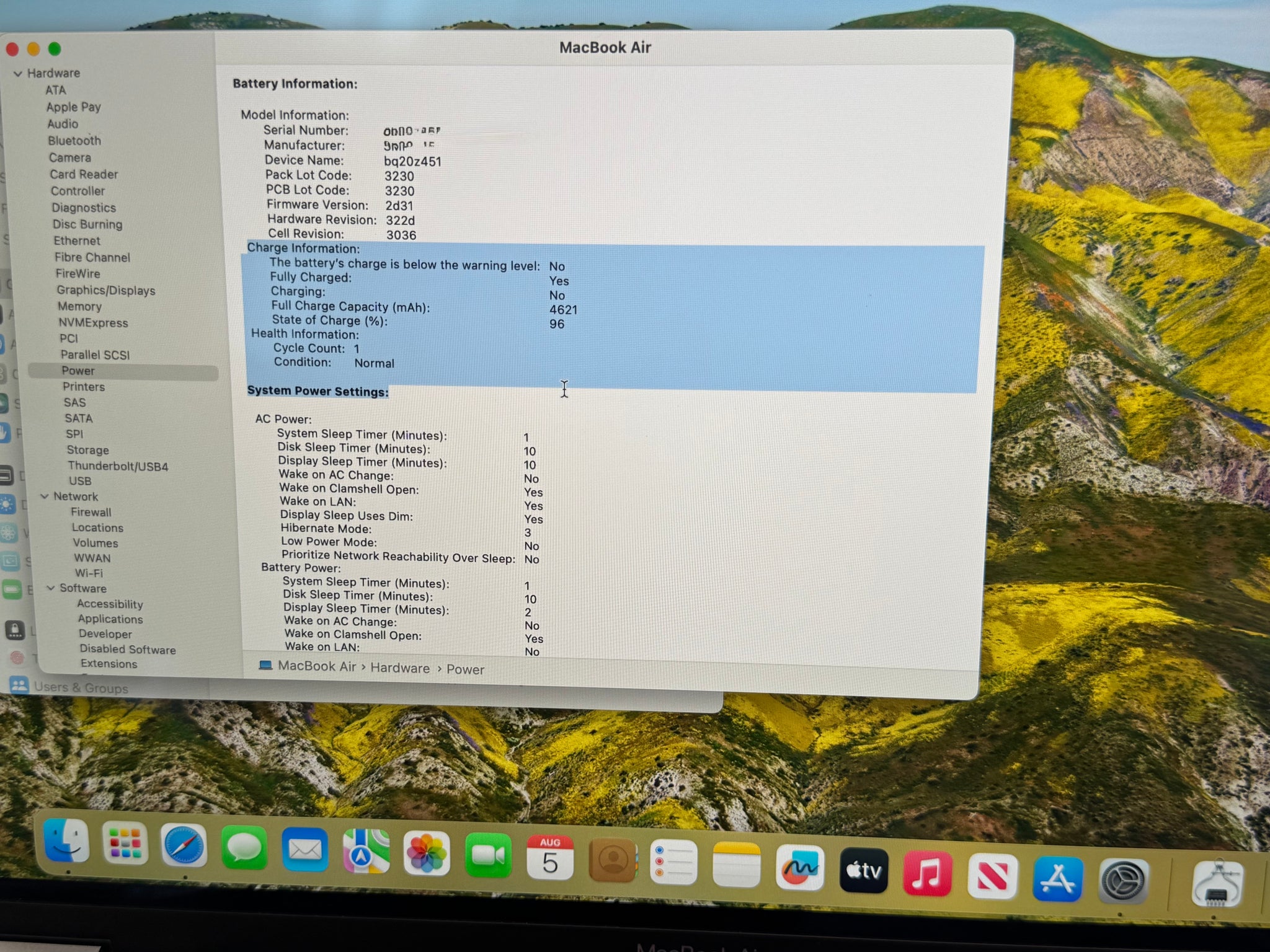Image resolution: width=1270 pixels, height=952 pixels.
Task: Launch the App Store icon
Action: 1057,878
